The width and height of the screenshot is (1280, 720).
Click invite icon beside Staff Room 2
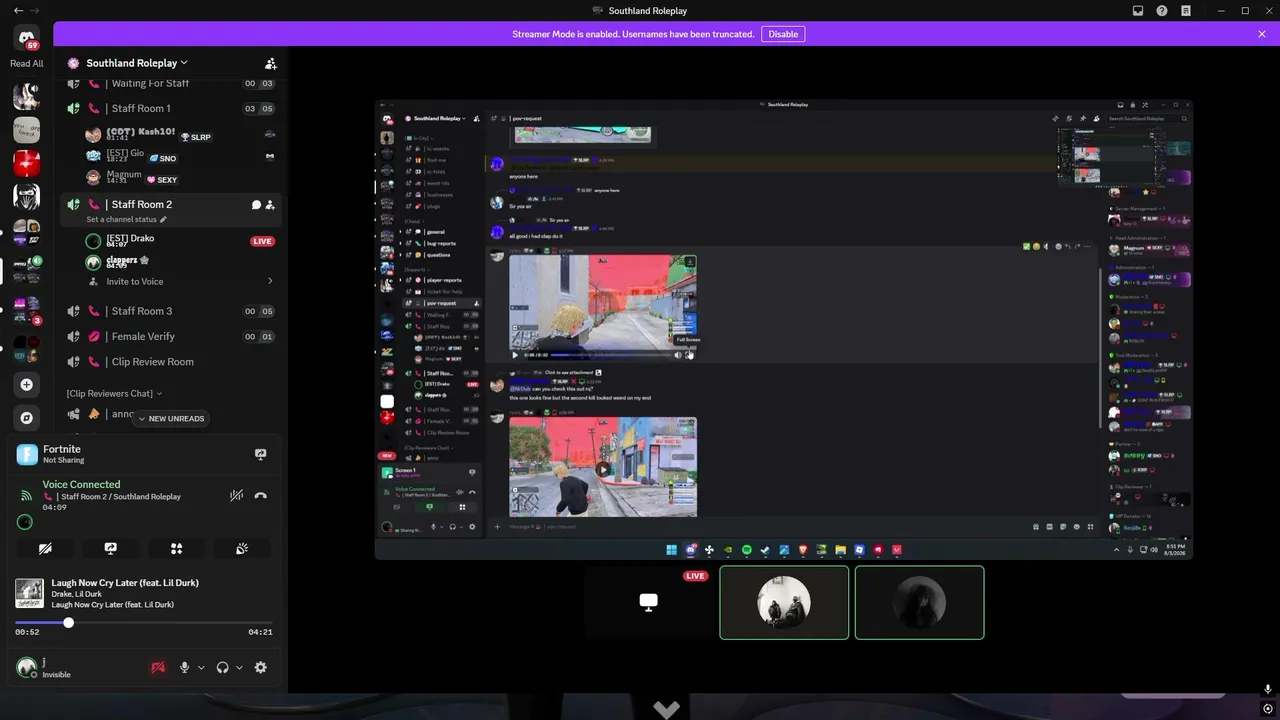tap(270, 205)
